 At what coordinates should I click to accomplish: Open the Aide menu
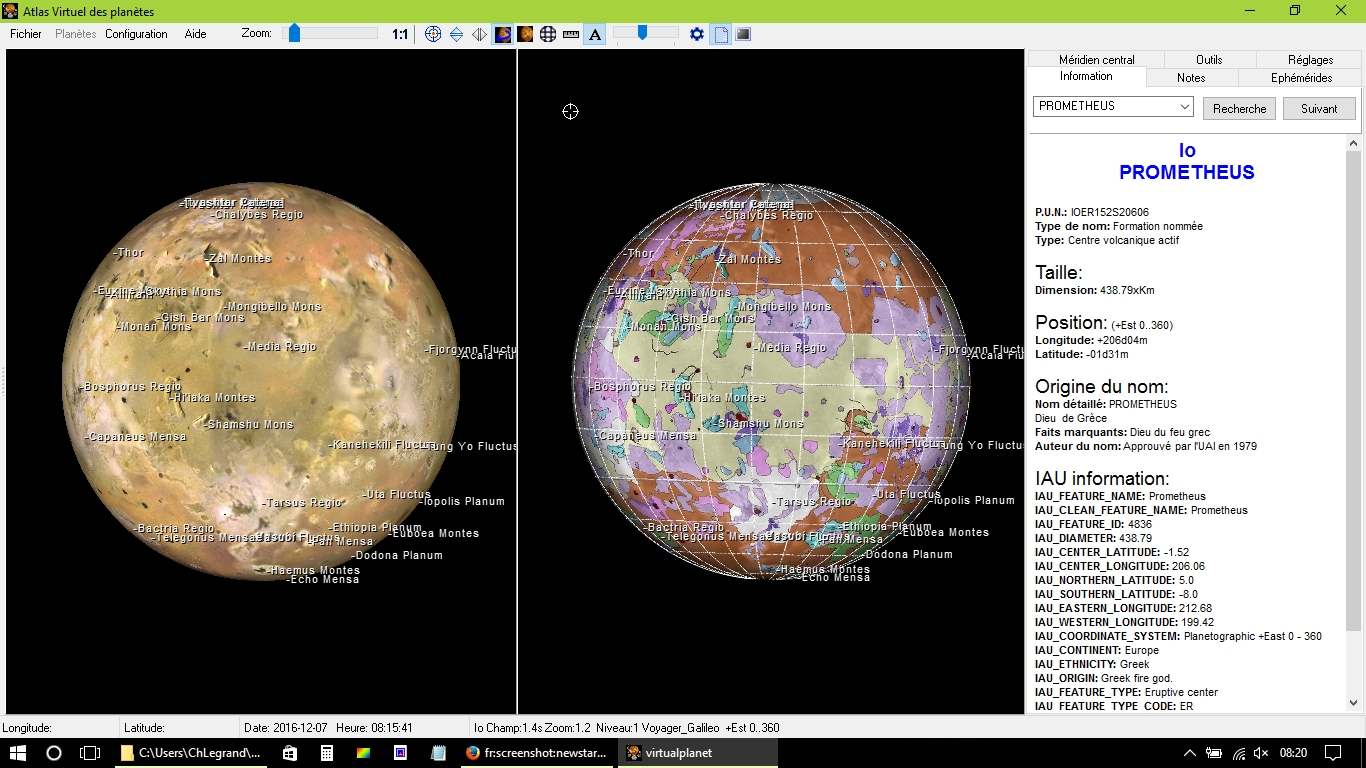(x=195, y=34)
